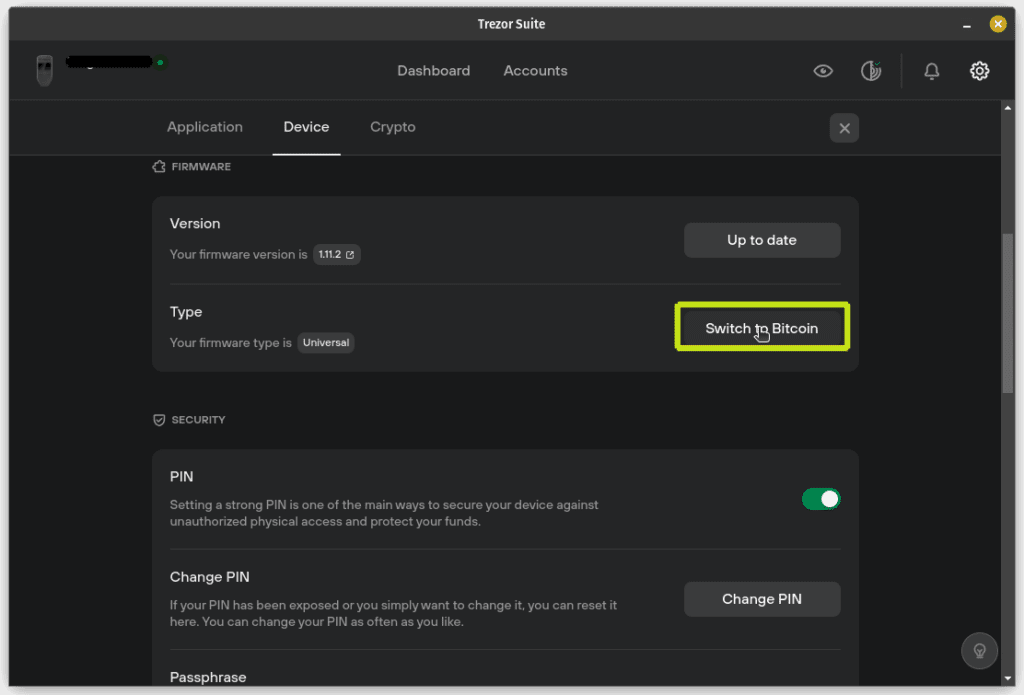Open the device selector by device name
Viewport: 1024px width, 695px height.
tap(108, 62)
